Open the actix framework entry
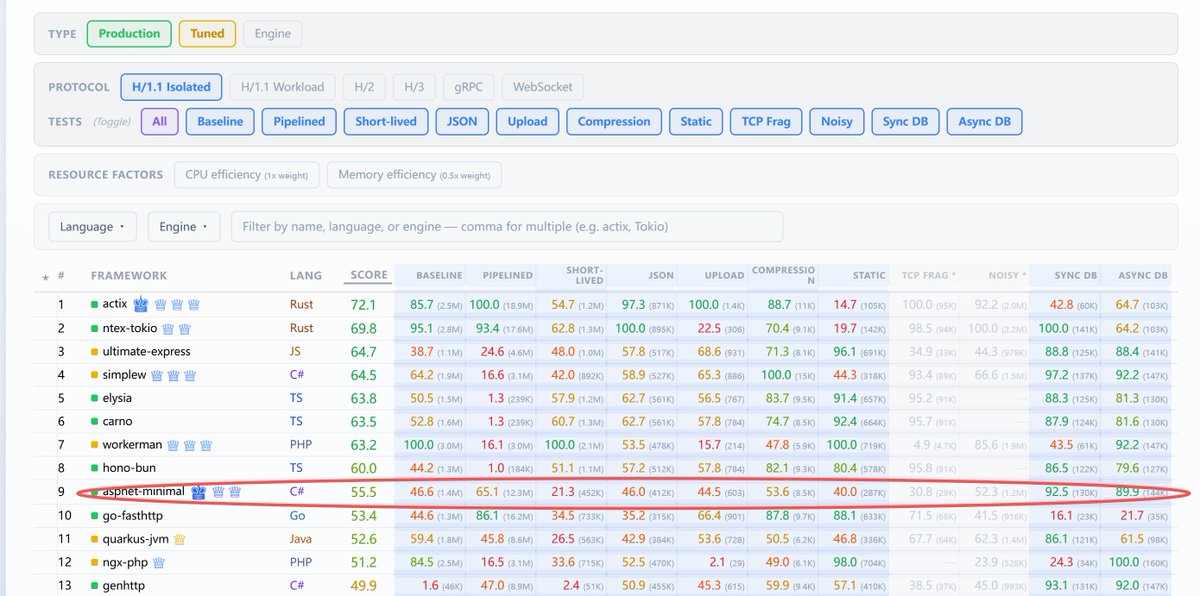 (x=115, y=304)
